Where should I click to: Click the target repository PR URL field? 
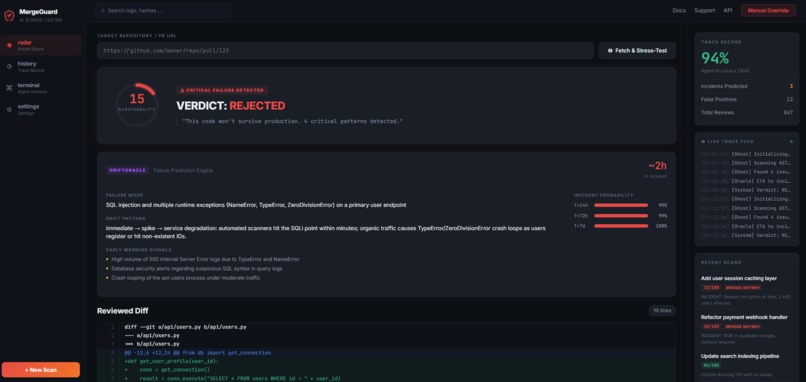(345, 50)
